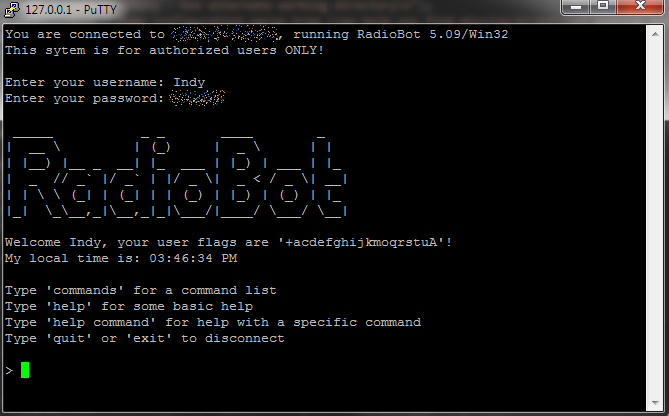The width and height of the screenshot is (669, 416).
Task: Click the quoted word 'quit'
Action: 69,338
